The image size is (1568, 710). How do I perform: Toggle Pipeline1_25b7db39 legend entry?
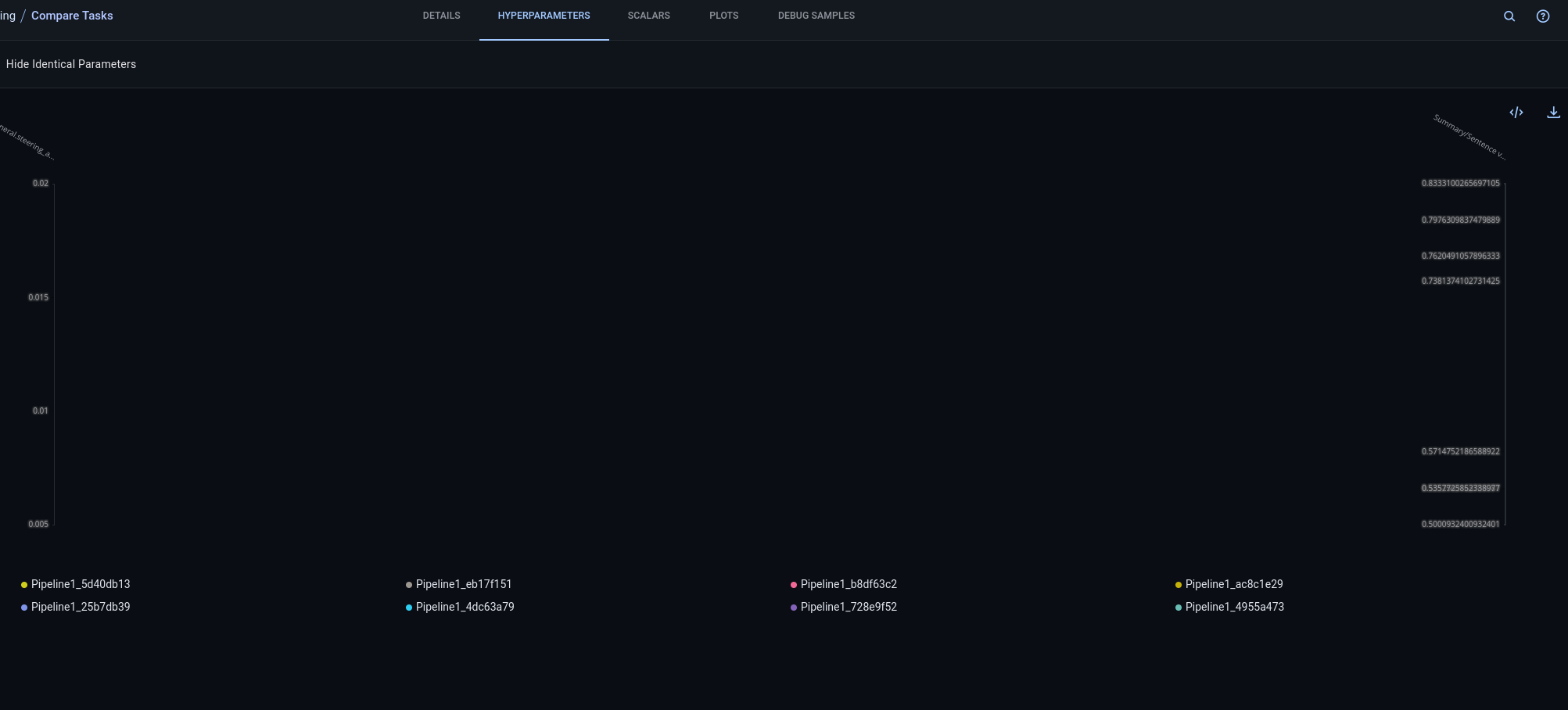(80, 607)
